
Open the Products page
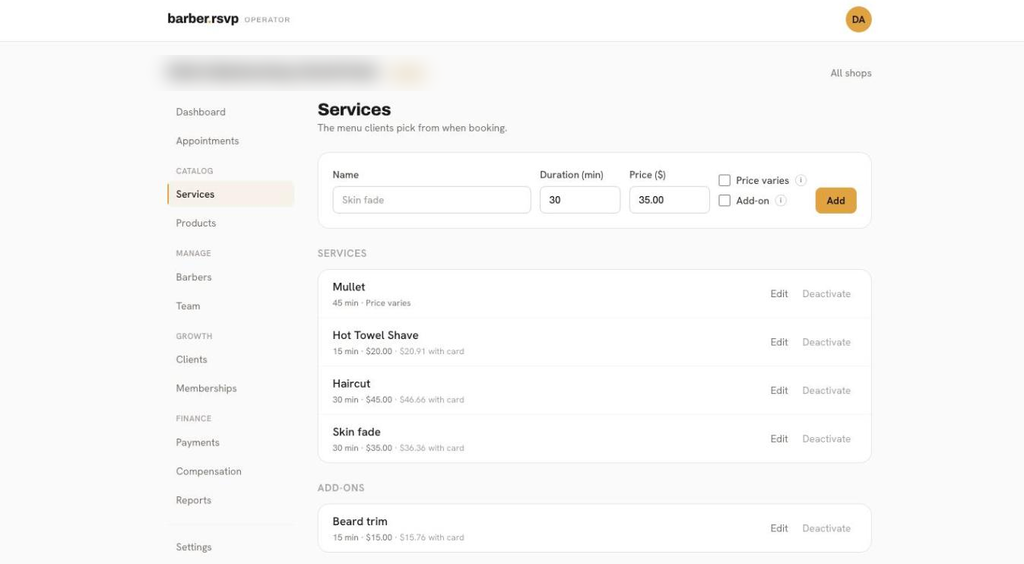click(195, 223)
